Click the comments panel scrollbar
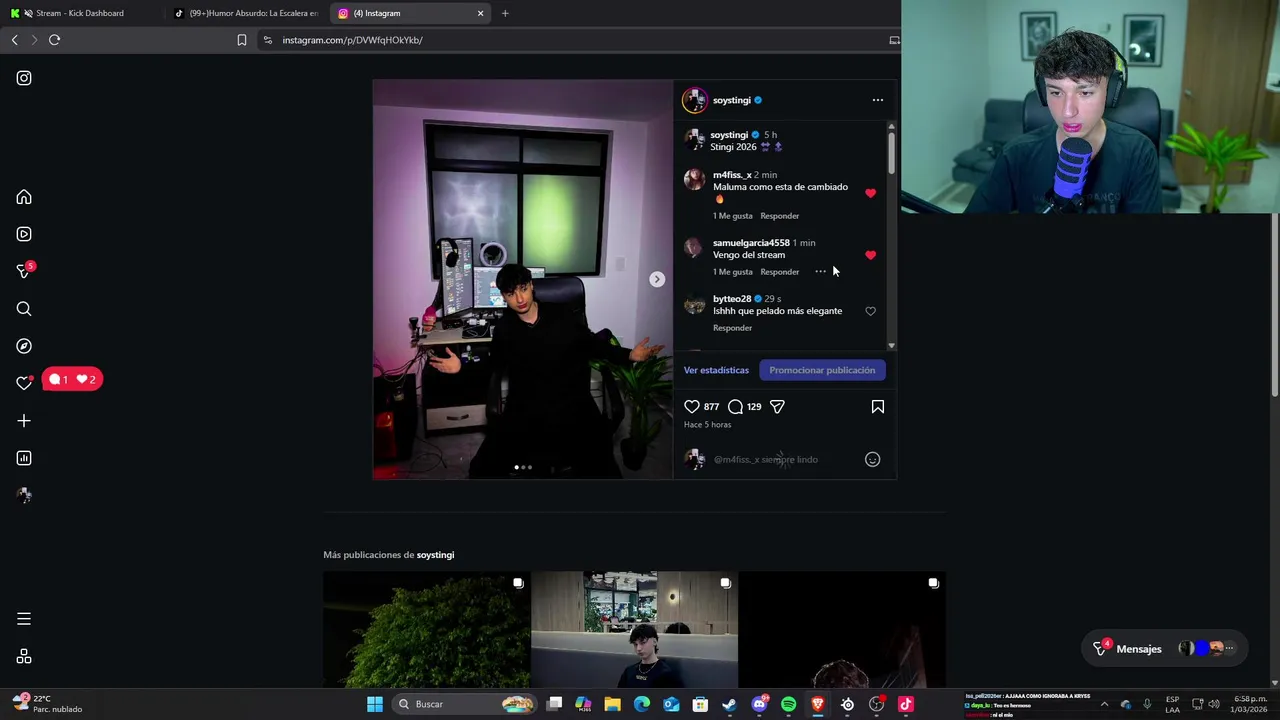Viewport: 1280px width, 720px height. pyautogui.click(x=891, y=153)
